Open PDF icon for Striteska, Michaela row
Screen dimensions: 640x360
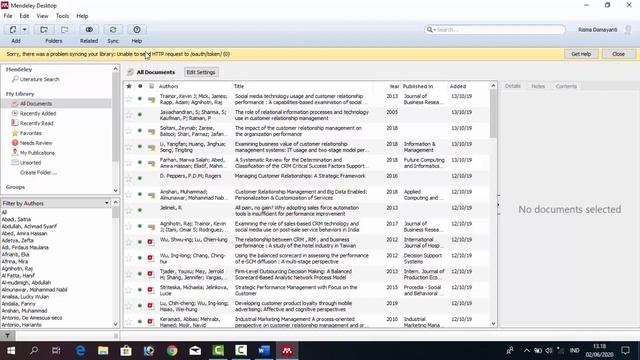150,290
